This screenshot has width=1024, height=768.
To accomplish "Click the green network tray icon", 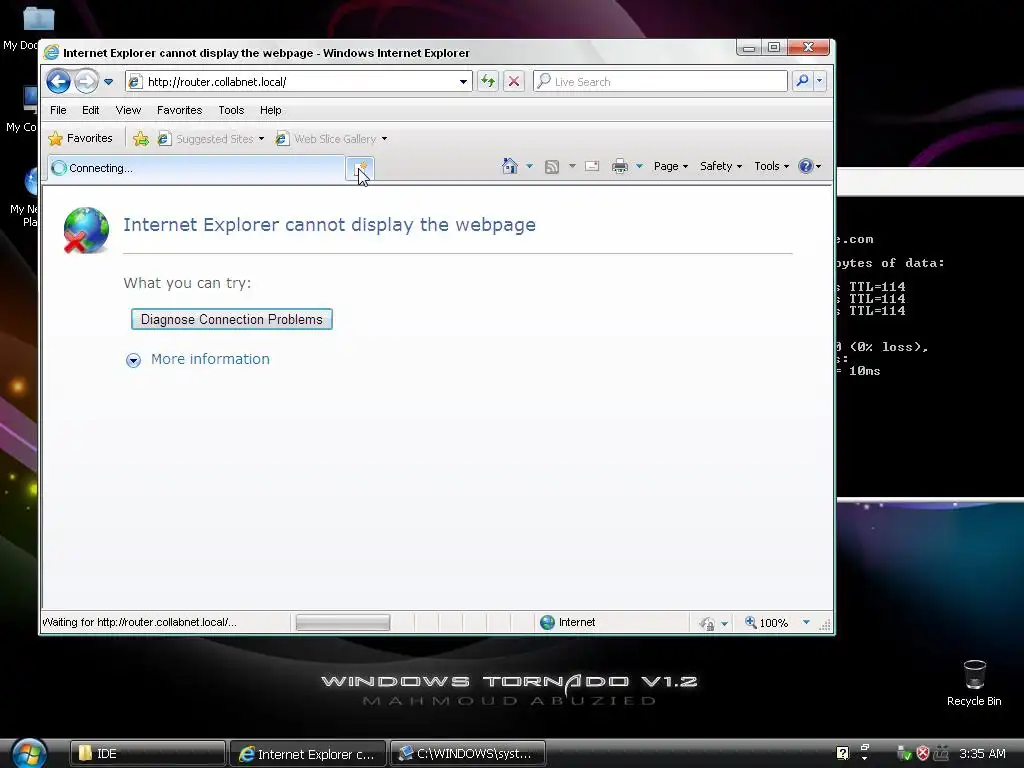I will click(x=903, y=754).
